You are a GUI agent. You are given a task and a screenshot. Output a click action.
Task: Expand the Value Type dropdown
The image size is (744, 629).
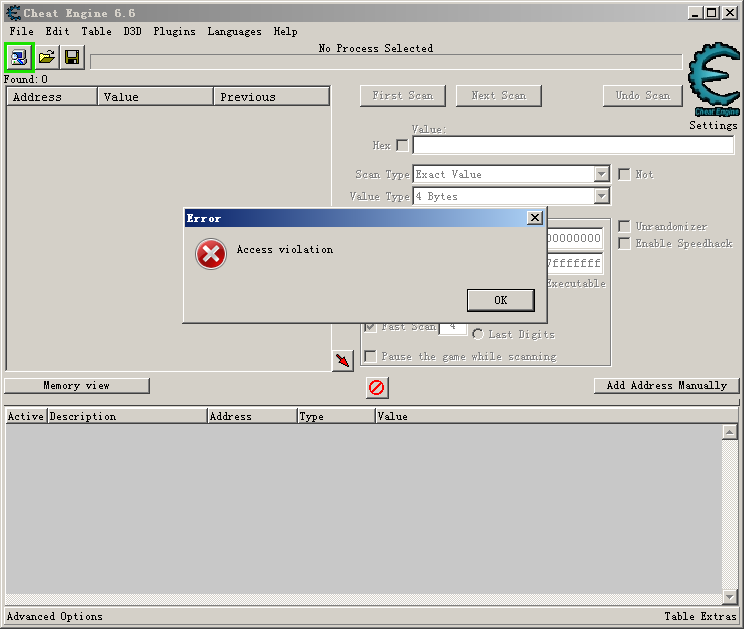pos(602,196)
